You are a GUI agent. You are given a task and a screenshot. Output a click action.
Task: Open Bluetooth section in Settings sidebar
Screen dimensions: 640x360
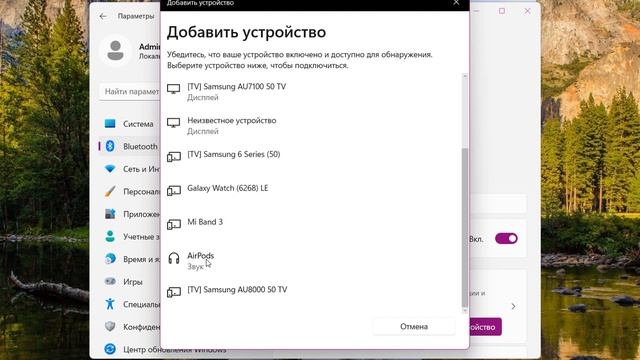point(129,146)
